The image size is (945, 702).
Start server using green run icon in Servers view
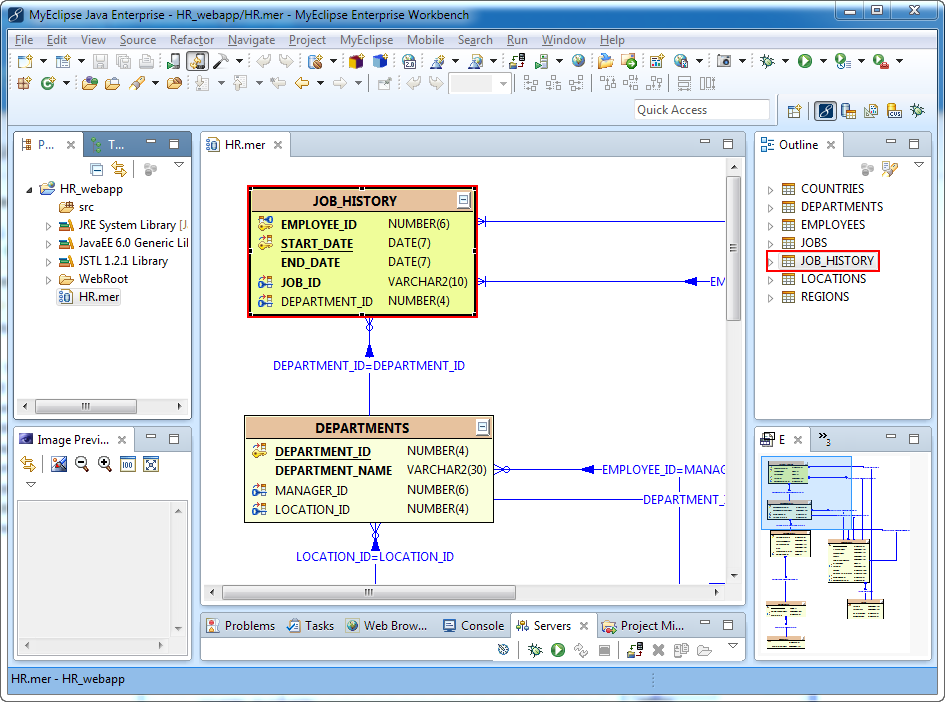pyautogui.click(x=557, y=650)
